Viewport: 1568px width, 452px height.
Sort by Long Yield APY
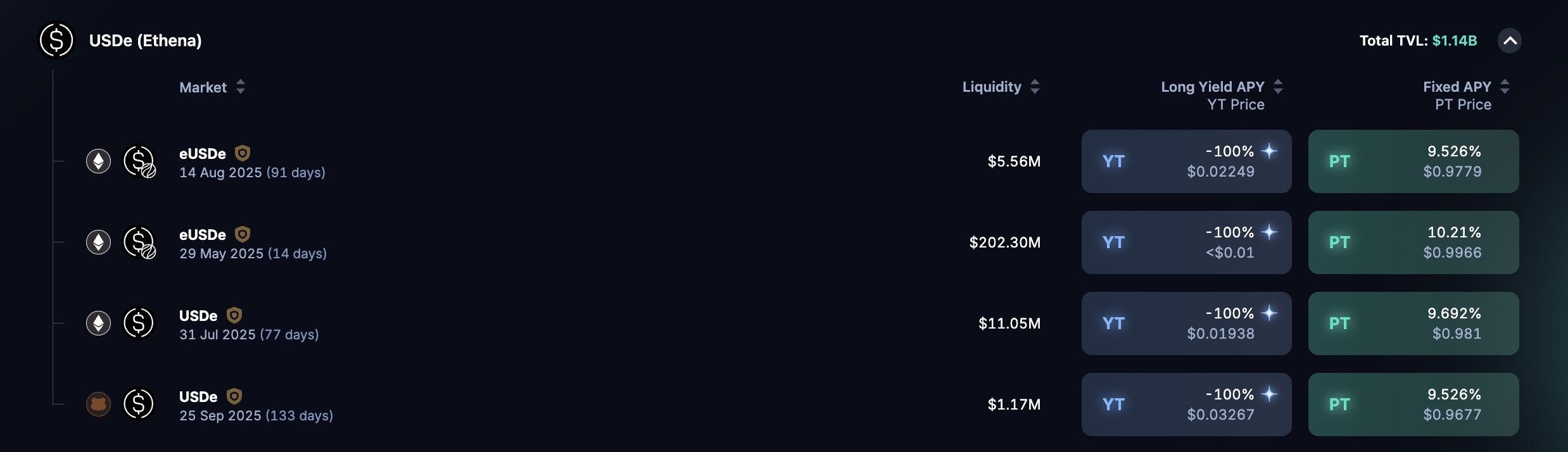click(x=1278, y=87)
